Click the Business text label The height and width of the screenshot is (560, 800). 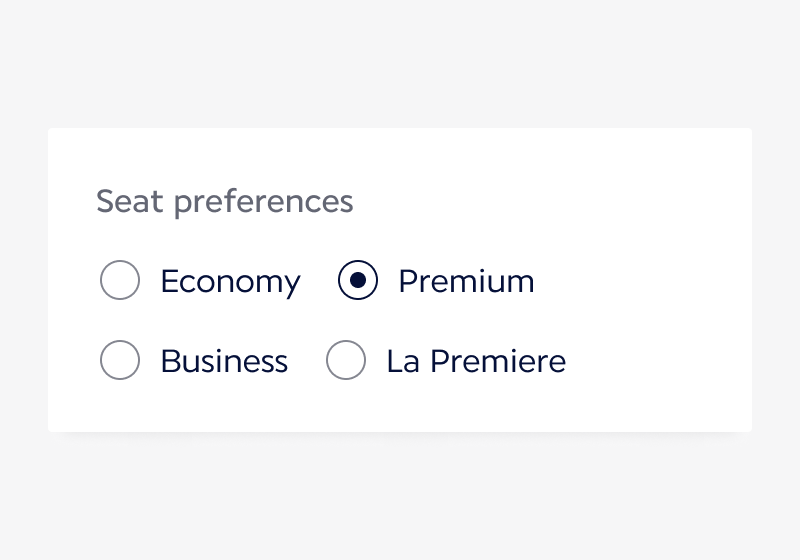point(224,361)
